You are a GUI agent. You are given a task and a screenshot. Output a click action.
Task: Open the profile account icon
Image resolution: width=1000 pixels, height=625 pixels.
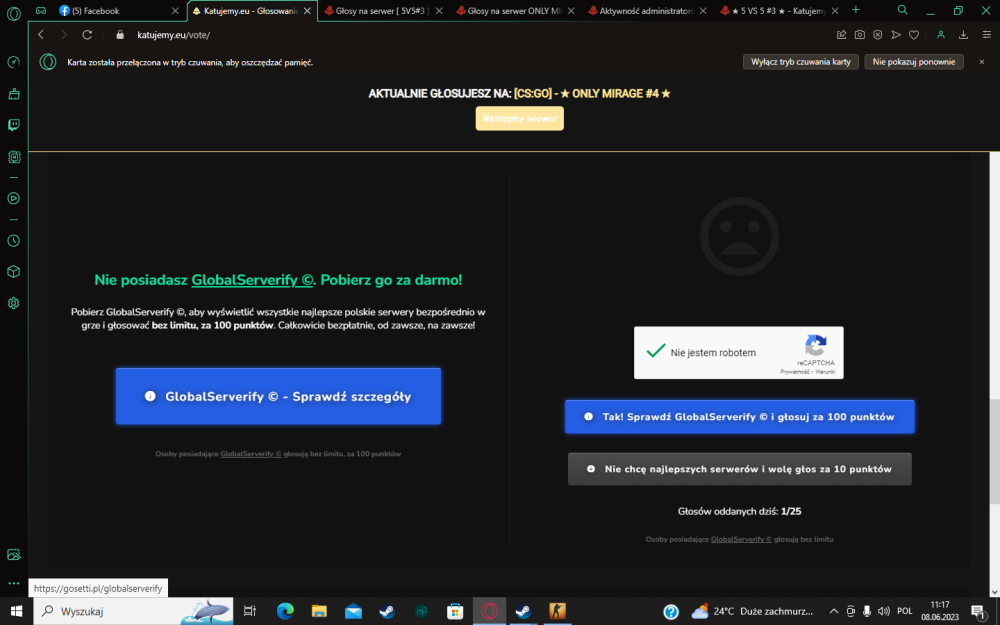pos(941,34)
